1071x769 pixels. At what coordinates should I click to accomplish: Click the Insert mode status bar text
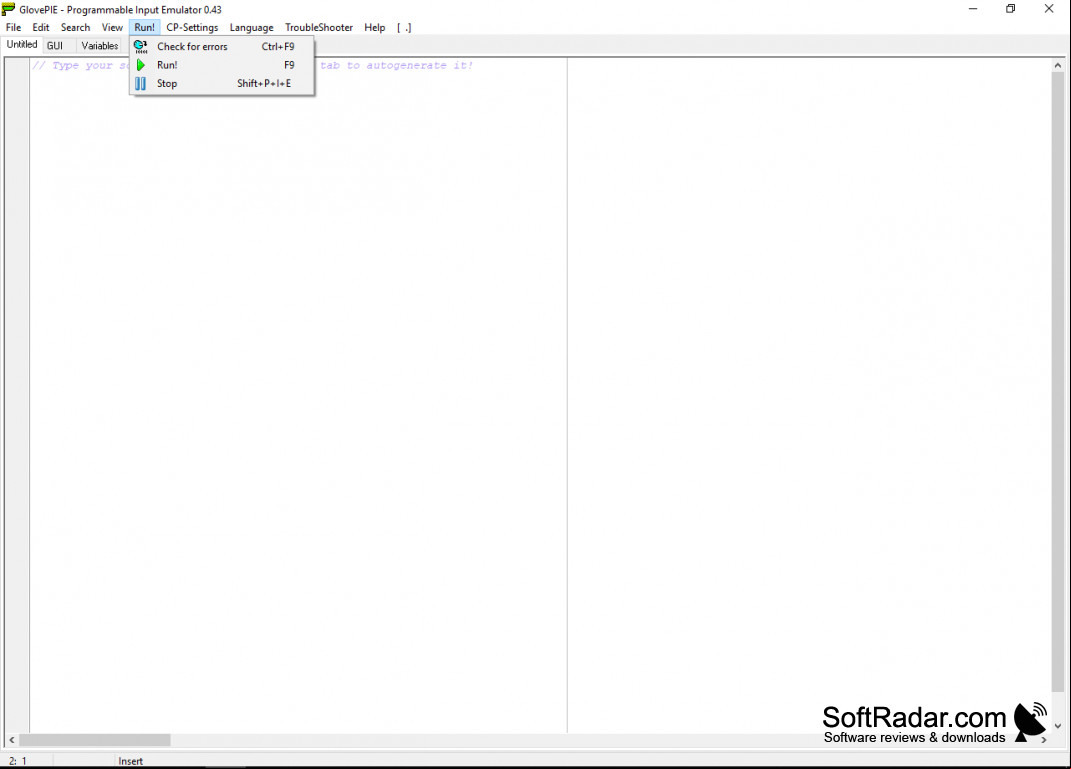pos(130,761)
